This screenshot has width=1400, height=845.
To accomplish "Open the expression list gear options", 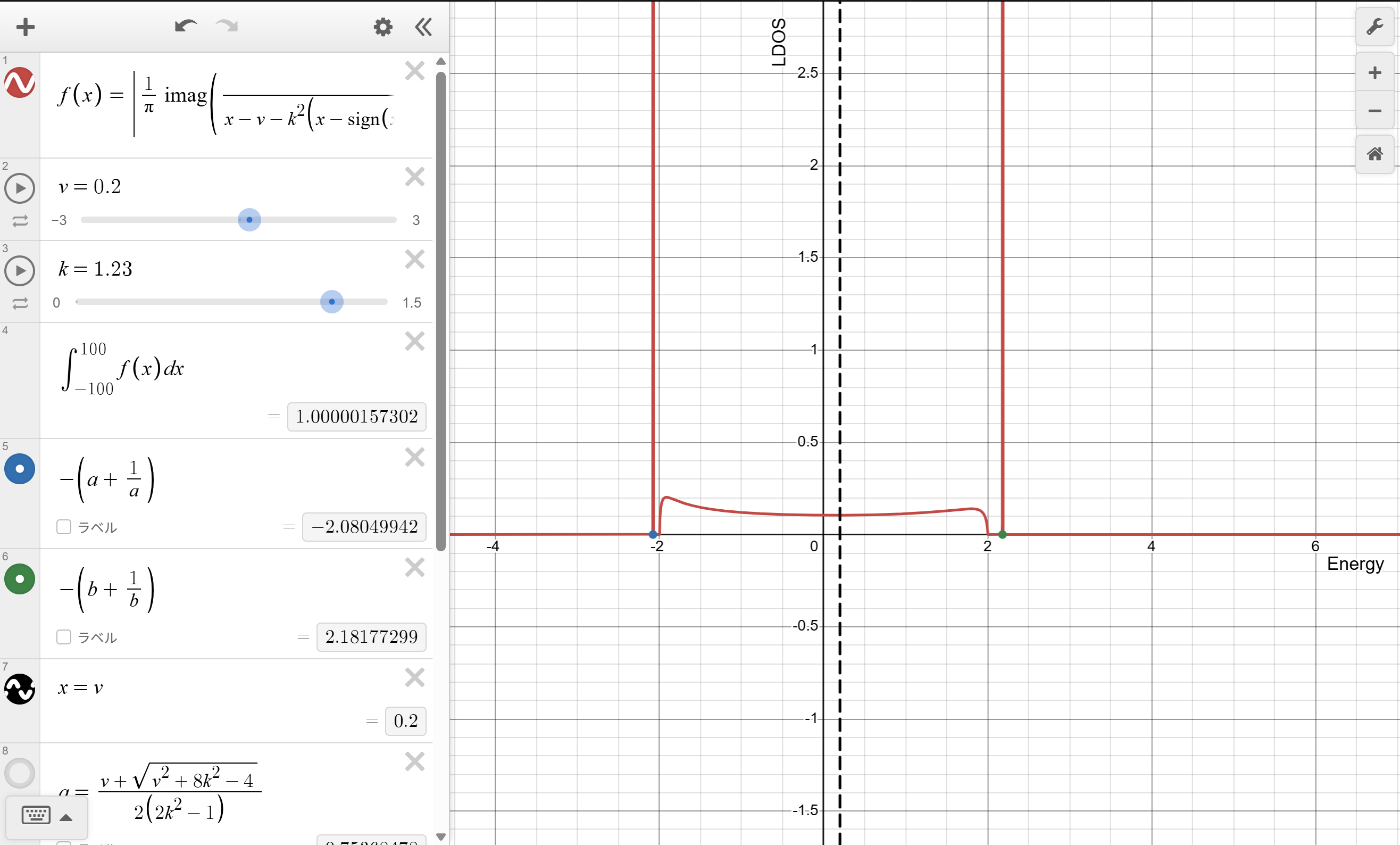I will (382, 27).
